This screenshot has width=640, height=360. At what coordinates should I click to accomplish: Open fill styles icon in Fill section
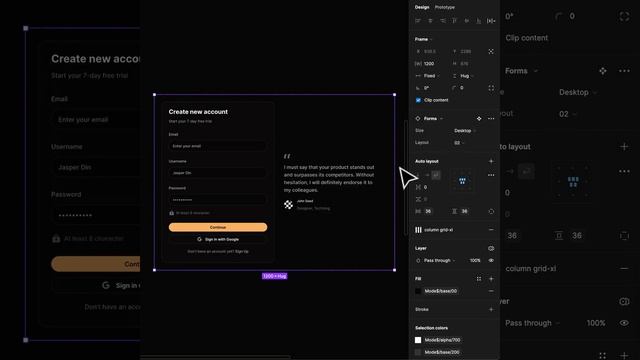[479, 279]
